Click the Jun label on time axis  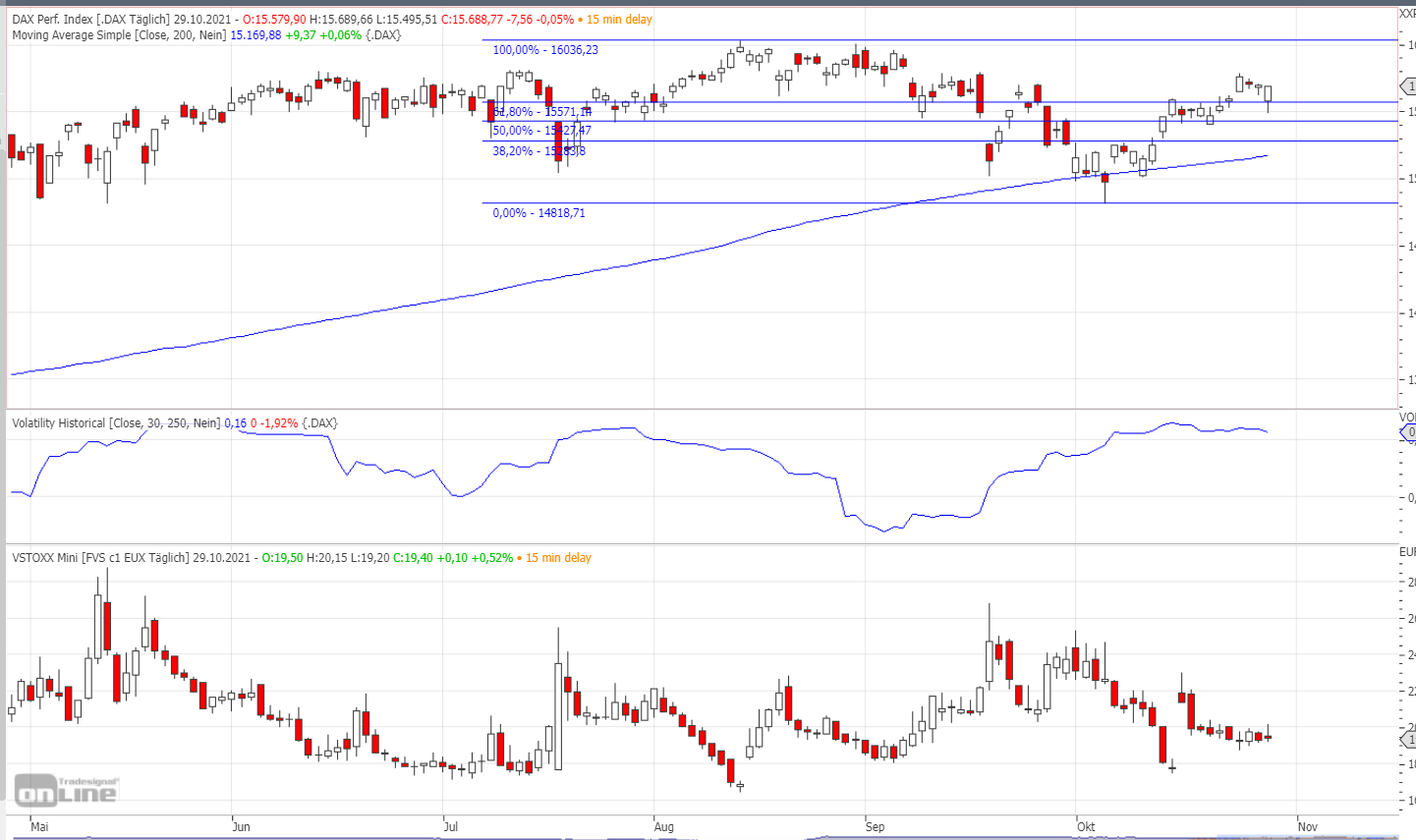(x=241, y=827)
